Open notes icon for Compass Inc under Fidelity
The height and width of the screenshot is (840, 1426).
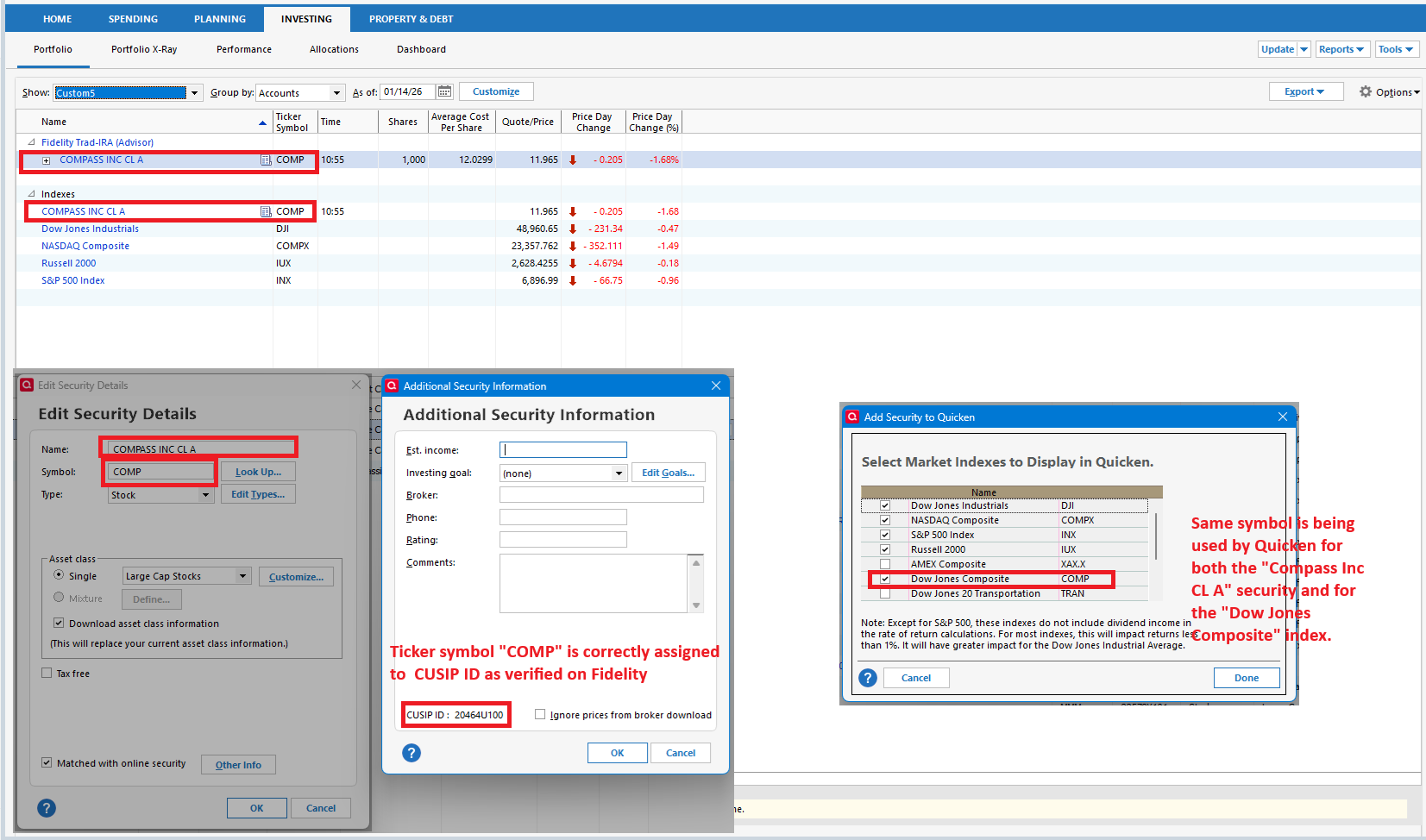click(x=266, y=160)
